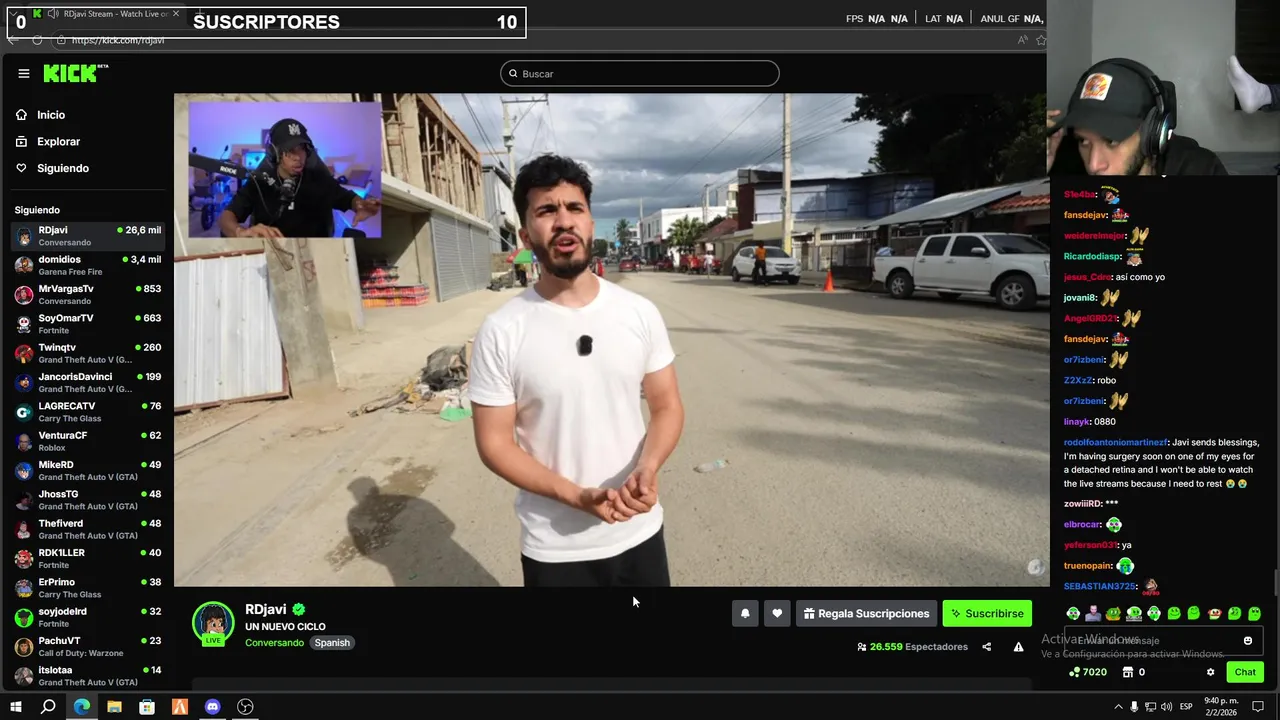Open Explorar in the sidebar
The height and width of the screenshot is (720, 1280).
point(47,142)
